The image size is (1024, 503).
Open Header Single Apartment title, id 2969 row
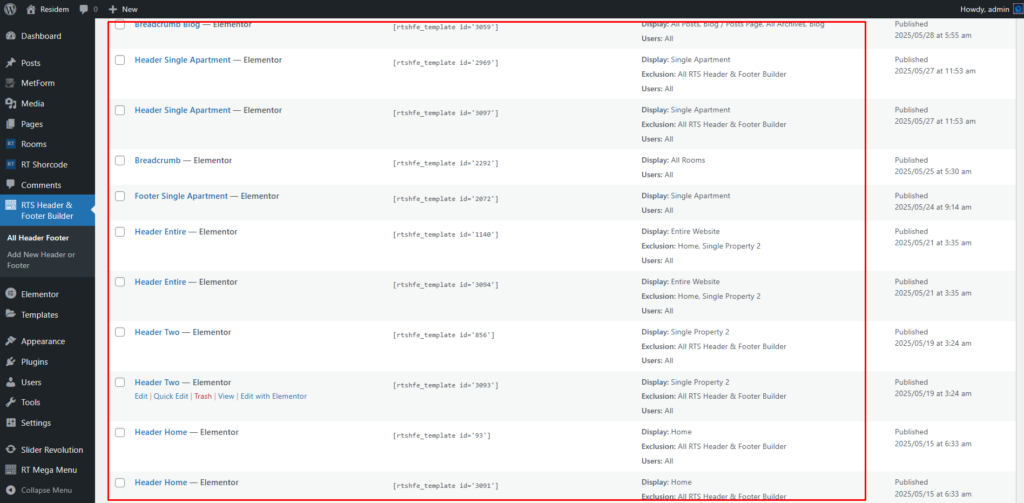point(183,59)
